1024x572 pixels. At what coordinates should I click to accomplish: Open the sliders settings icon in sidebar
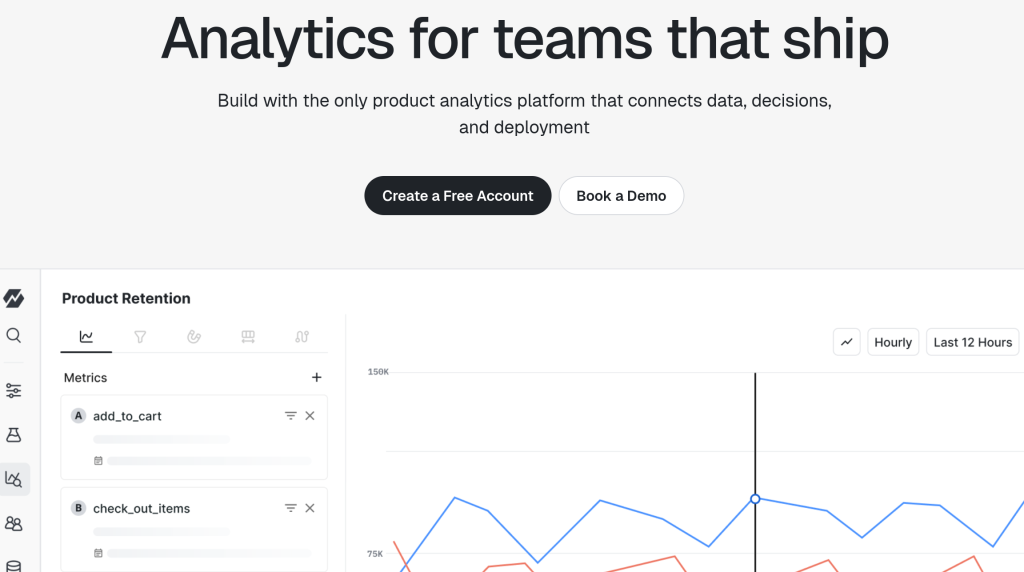click(14, 390)
